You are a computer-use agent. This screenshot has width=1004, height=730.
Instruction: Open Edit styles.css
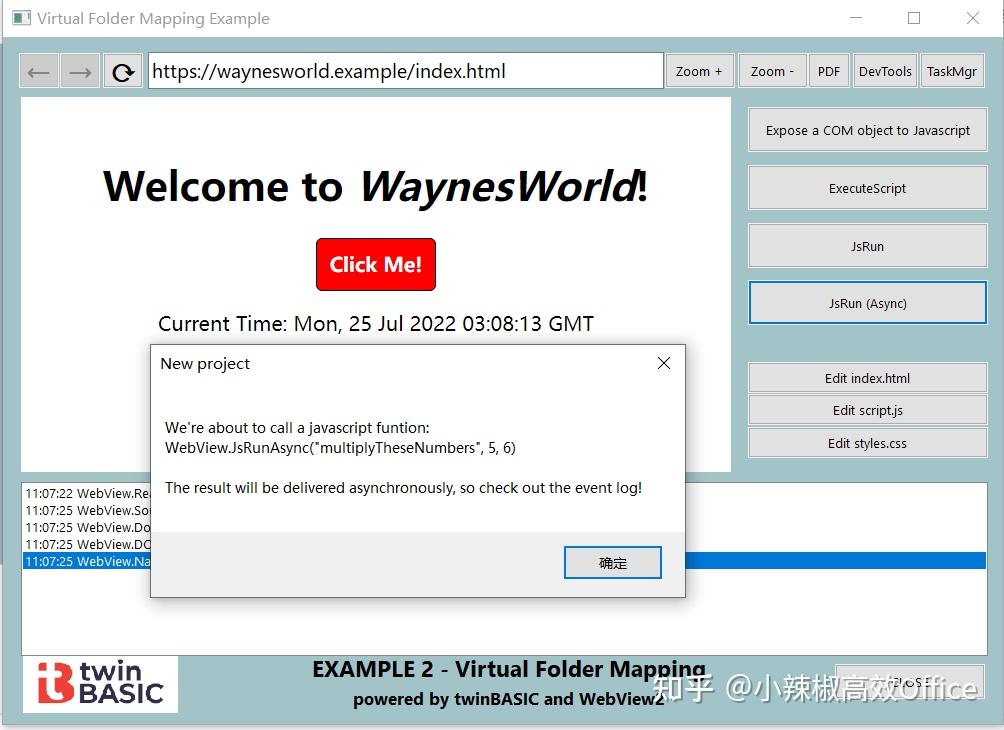pyautogui.click(x=866, y=442)
